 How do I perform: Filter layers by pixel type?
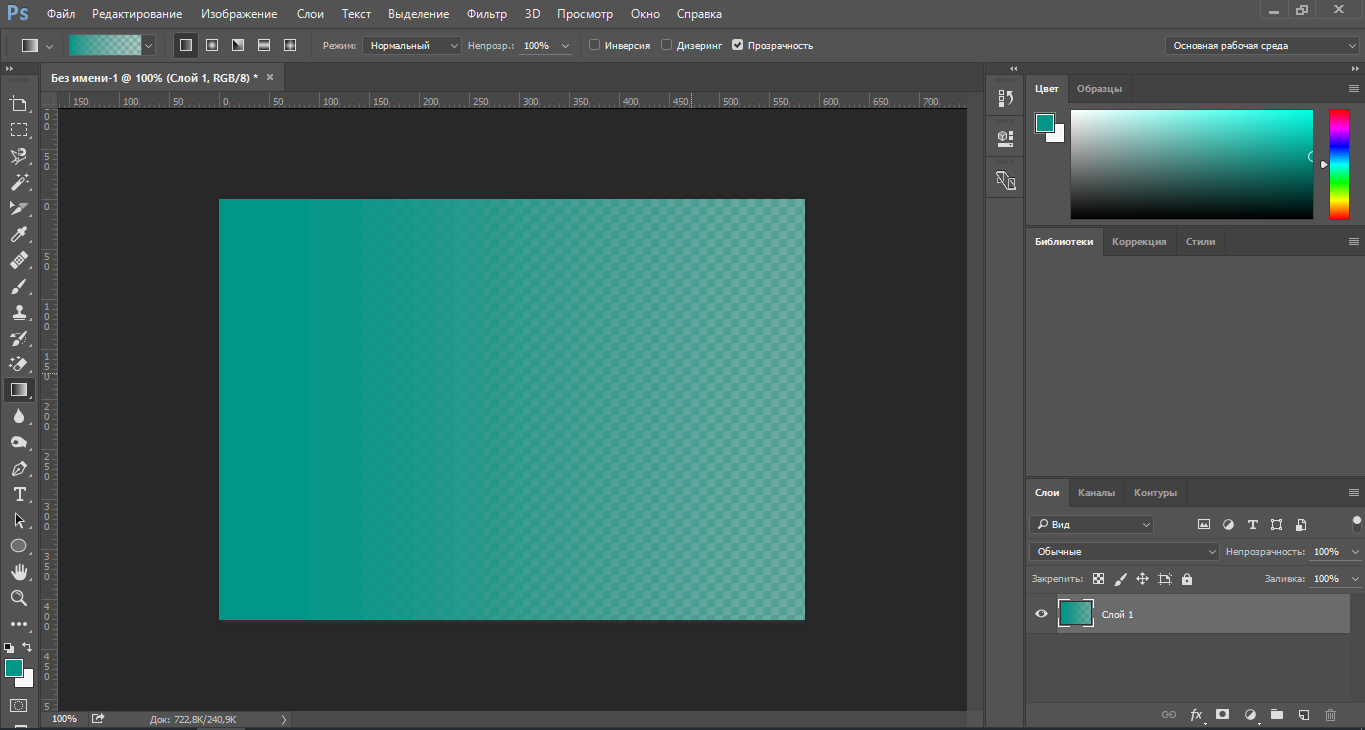(1204, 524)
